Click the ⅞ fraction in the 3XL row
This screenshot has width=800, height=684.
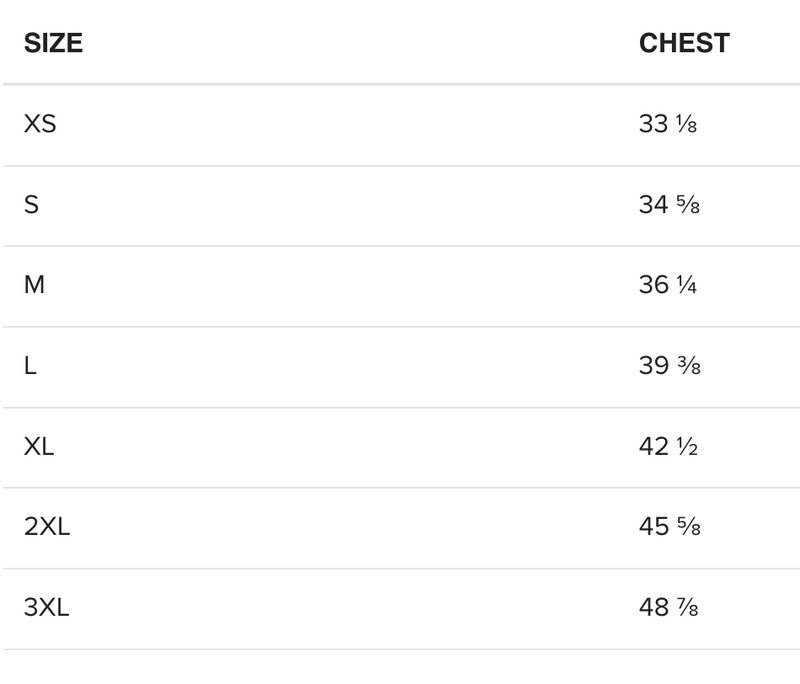tap(688, 608)
